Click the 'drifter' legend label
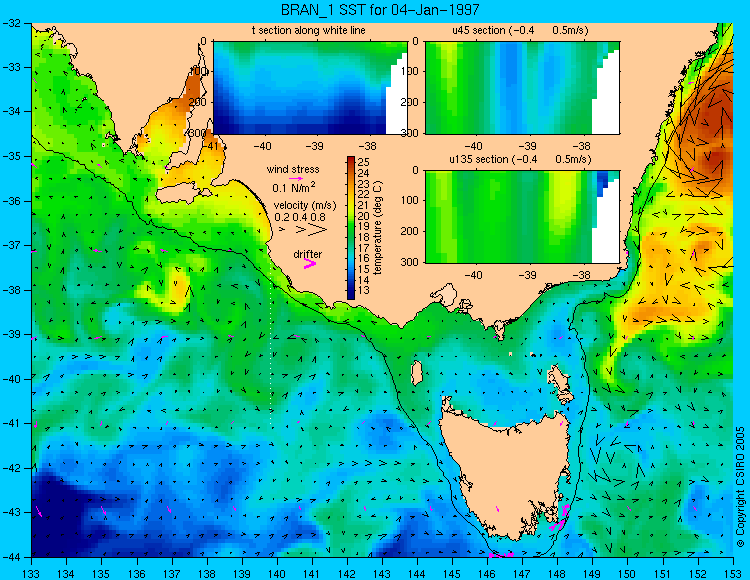Image resolution: width=750 pixels, height=580 pixels. (308, 254)
